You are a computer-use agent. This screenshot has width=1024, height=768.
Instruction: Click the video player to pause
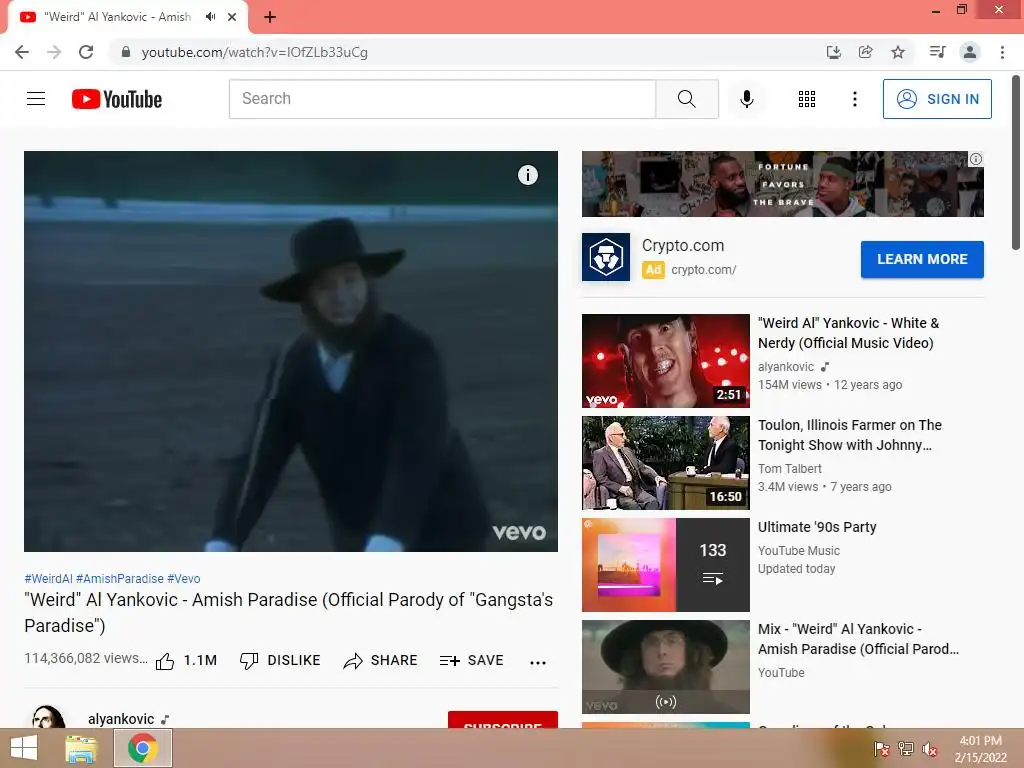coord(291,351)
